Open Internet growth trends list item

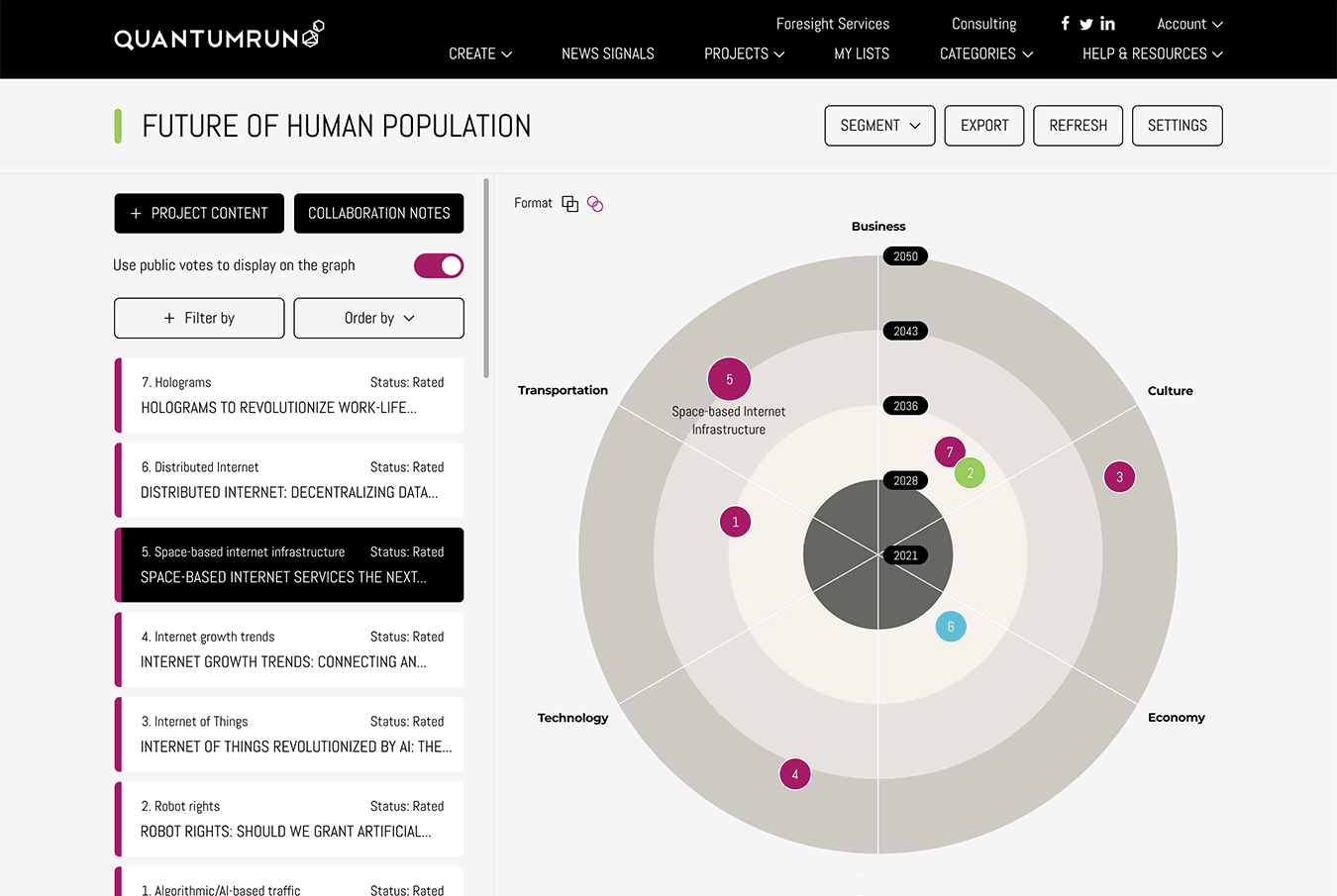point(289,649)
